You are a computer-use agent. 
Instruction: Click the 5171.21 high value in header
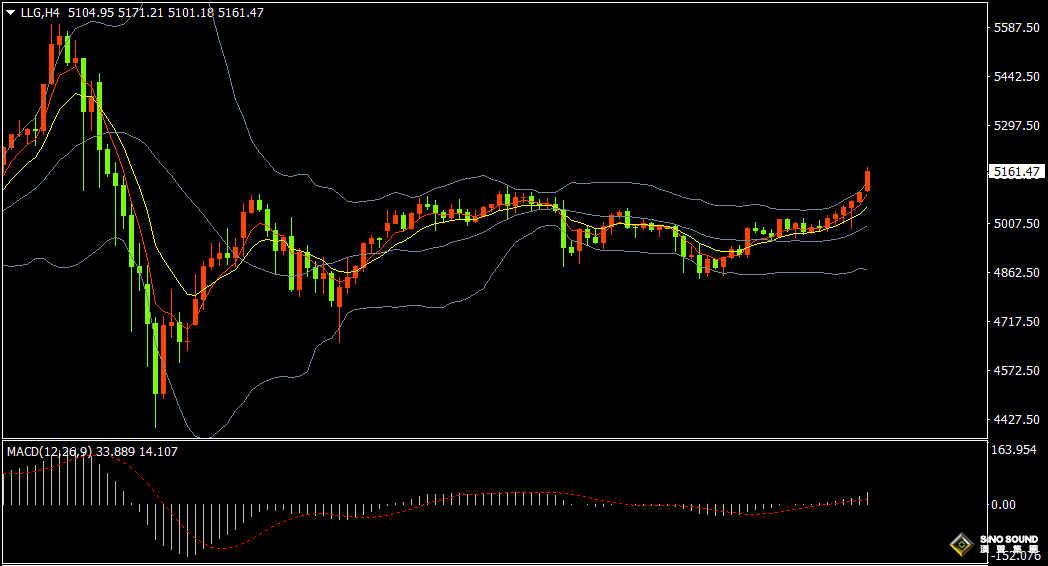[x=139, y=13]
